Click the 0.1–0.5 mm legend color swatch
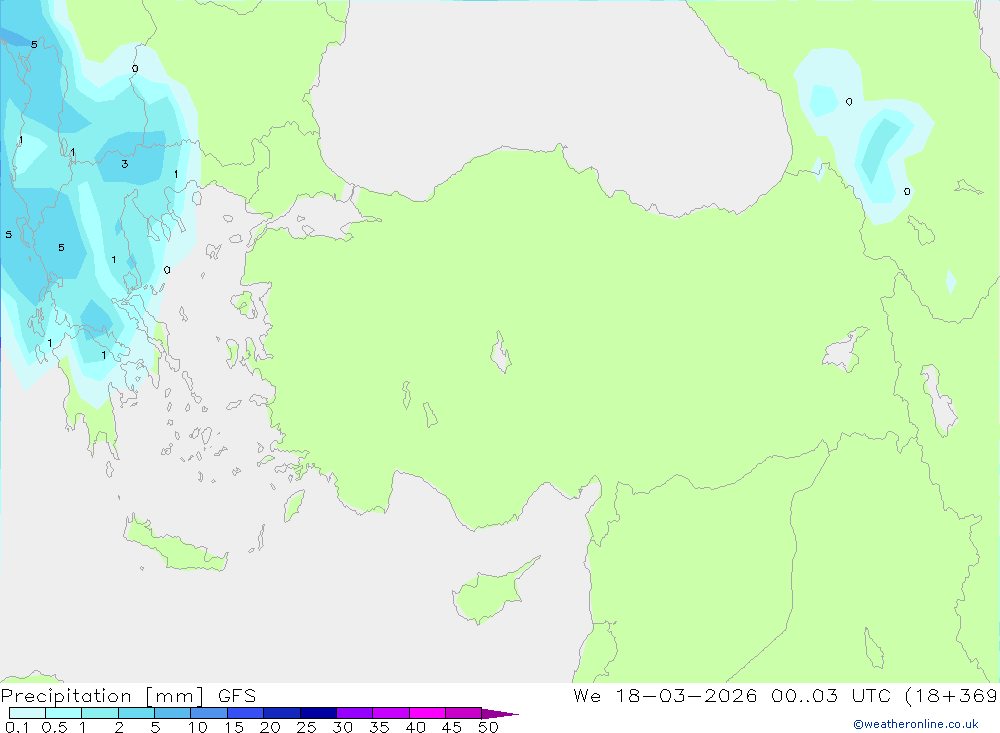 27,713
